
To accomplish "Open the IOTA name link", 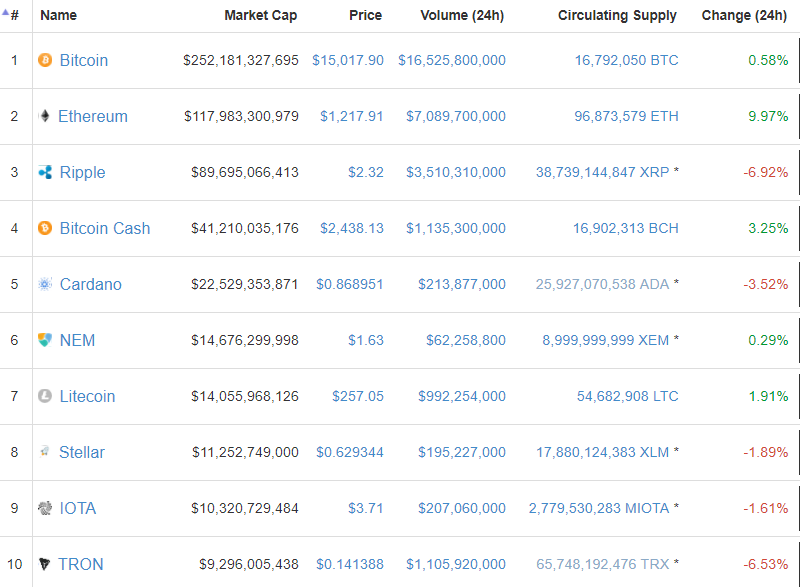I will click(78, 508).
